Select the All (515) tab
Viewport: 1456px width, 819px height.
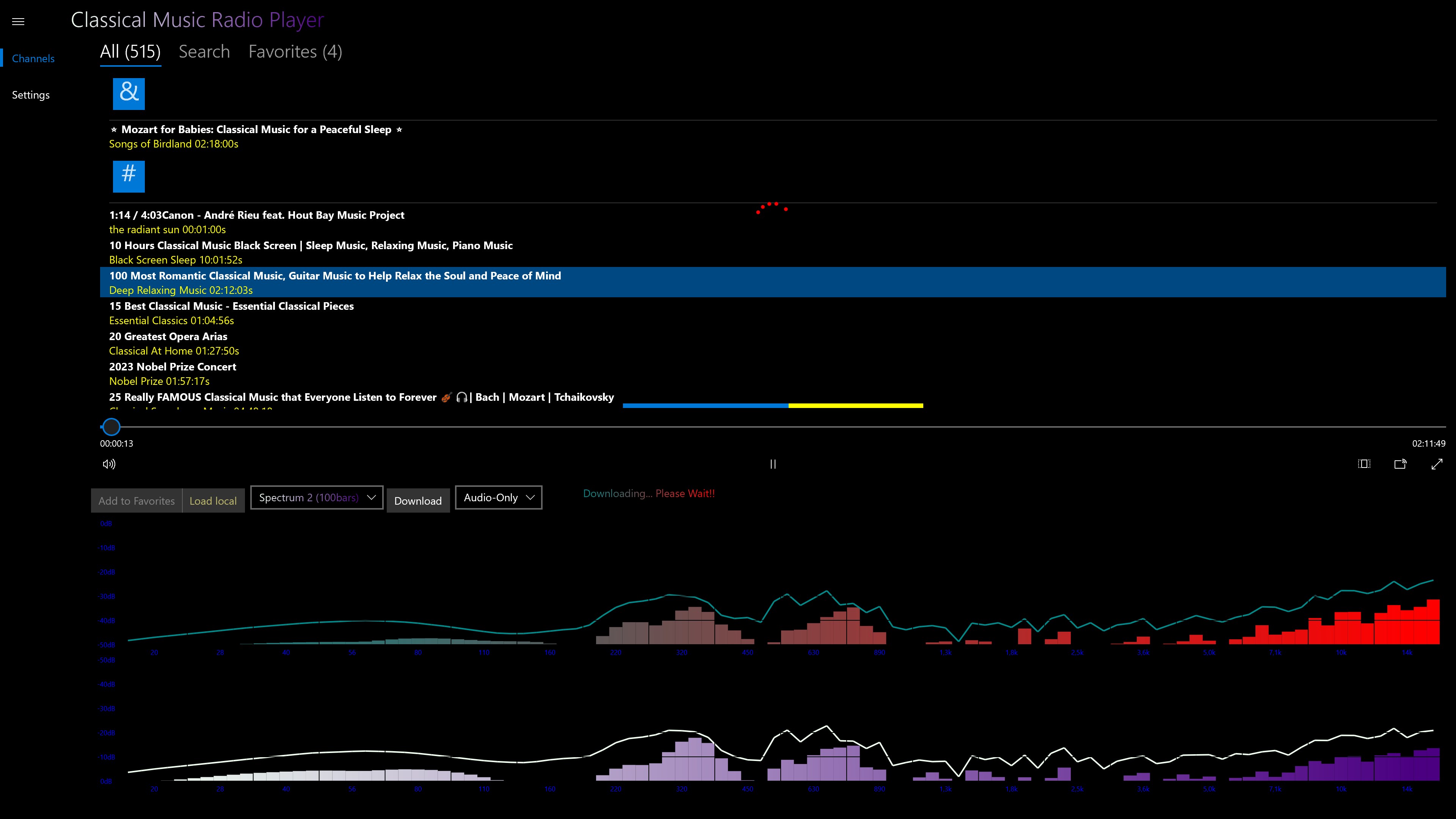pos(130,52)
